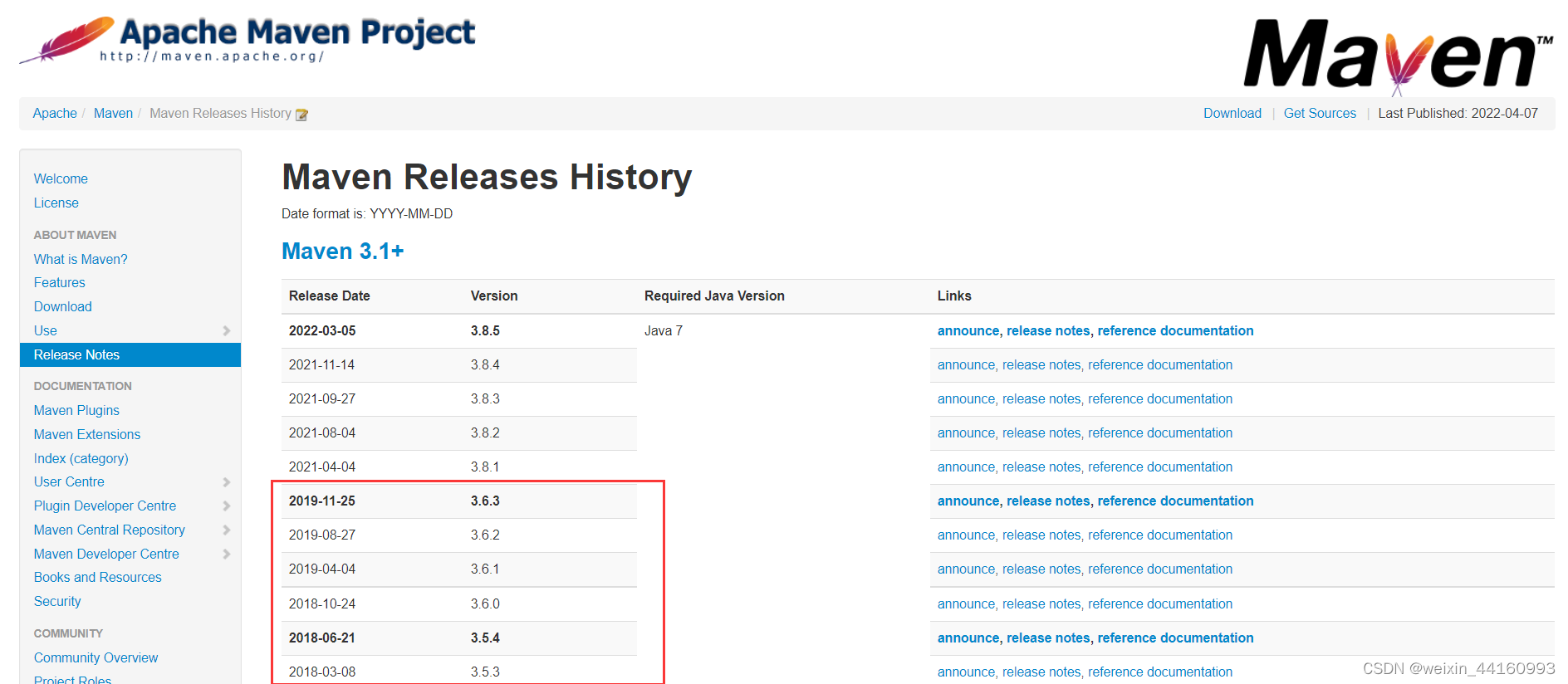Open announce link for version 3.6.1
Screen dimensions: 1568x684
[966, 569]
